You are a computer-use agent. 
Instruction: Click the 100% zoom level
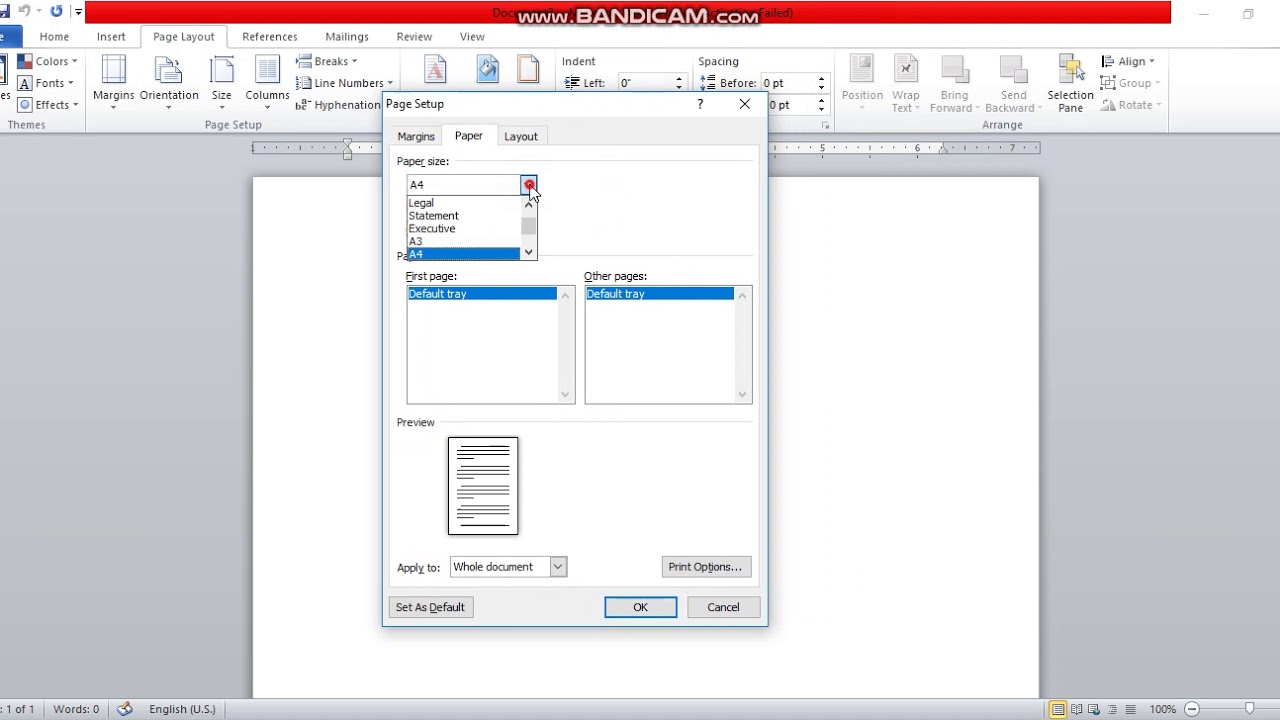pyautogui.click(x=1162, y=709)
